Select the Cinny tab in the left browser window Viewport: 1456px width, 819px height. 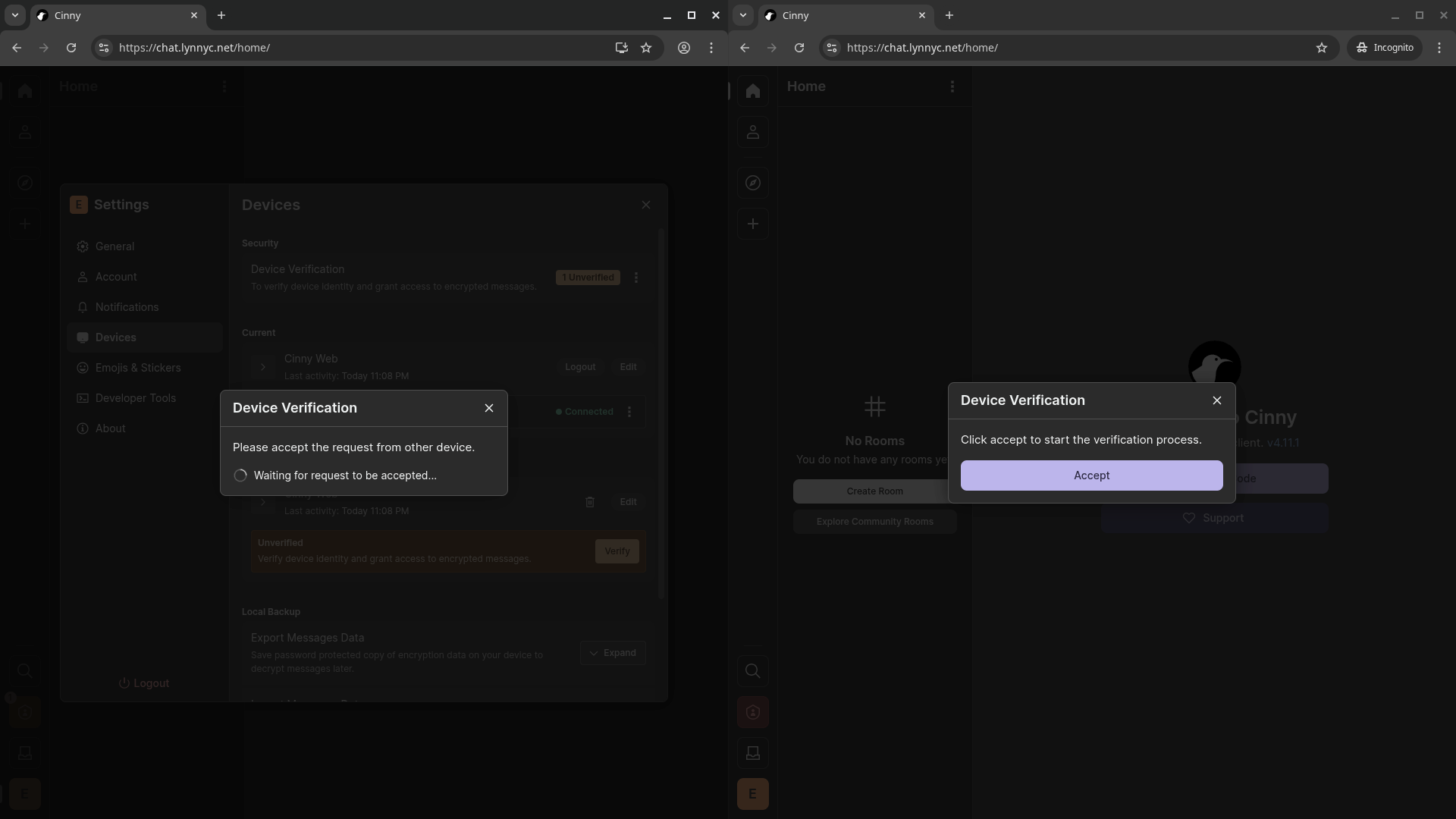click(x=118, y=15)
